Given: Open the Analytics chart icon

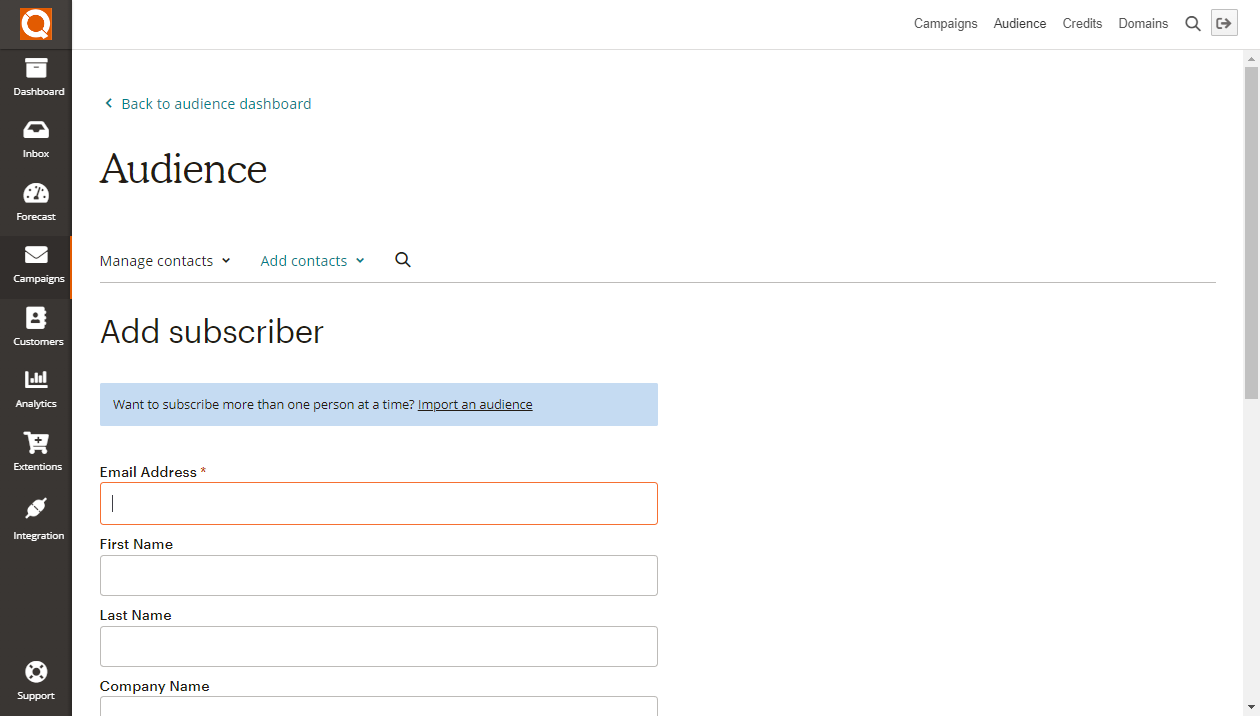Looking at the screenshot, I should click(36, 382).
